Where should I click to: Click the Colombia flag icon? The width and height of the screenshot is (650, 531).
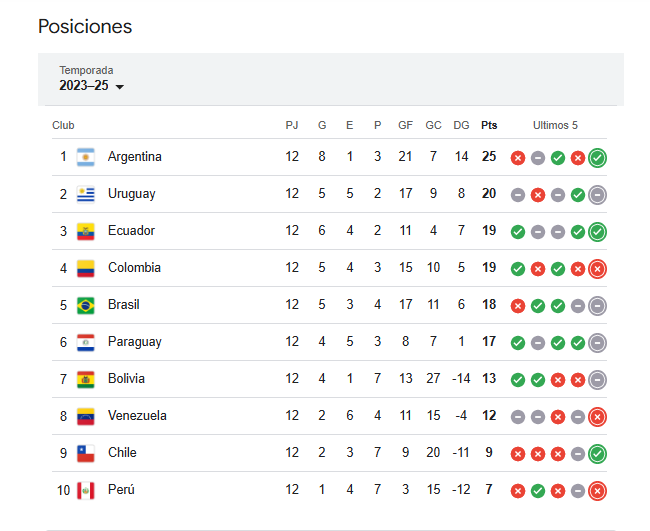pyautogui.click(x=86, y=268)
